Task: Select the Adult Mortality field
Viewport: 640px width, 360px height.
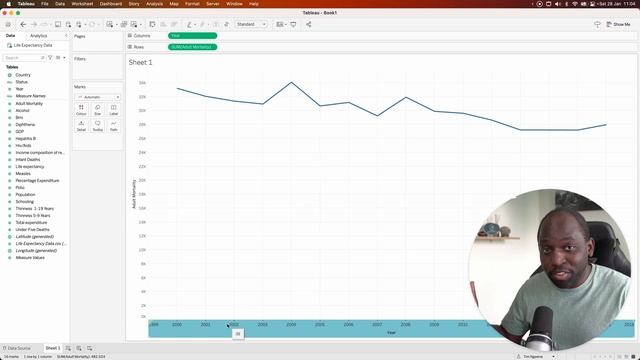Action: click(x=29, y=104)
